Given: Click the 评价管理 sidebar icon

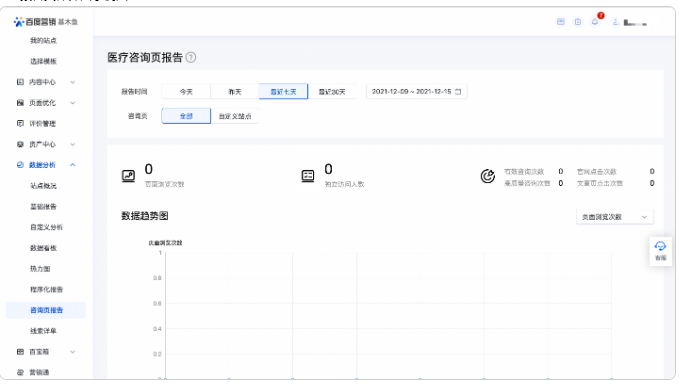Looking at the screenshot, I should tap(20, 124).
